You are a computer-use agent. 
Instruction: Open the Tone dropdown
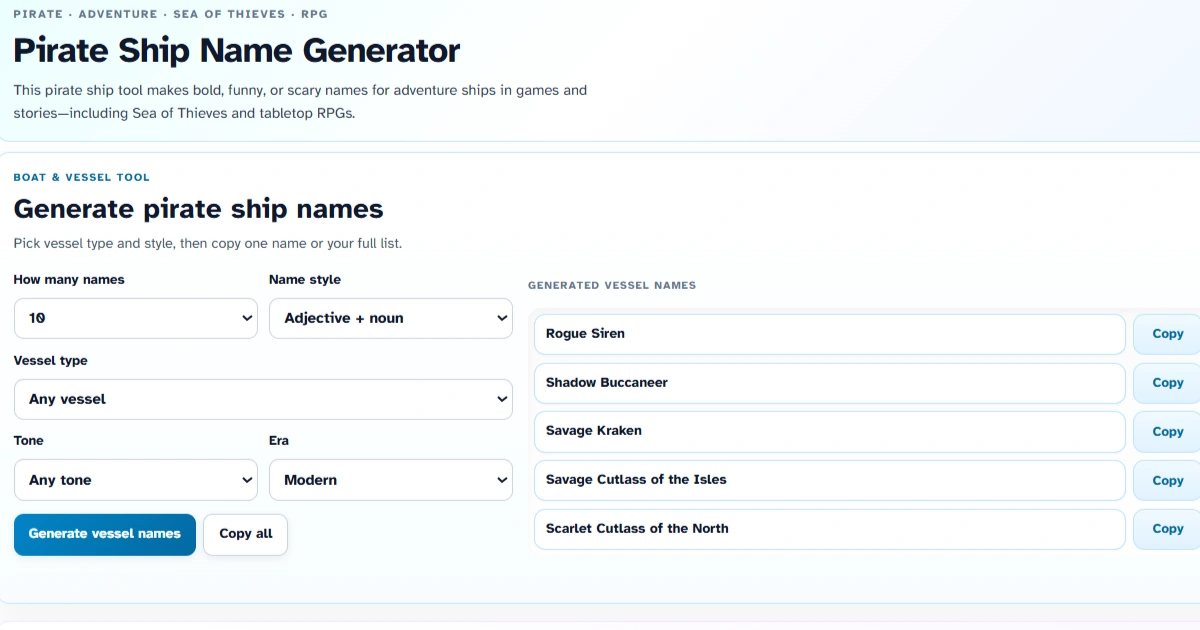(x=135, y=480)
